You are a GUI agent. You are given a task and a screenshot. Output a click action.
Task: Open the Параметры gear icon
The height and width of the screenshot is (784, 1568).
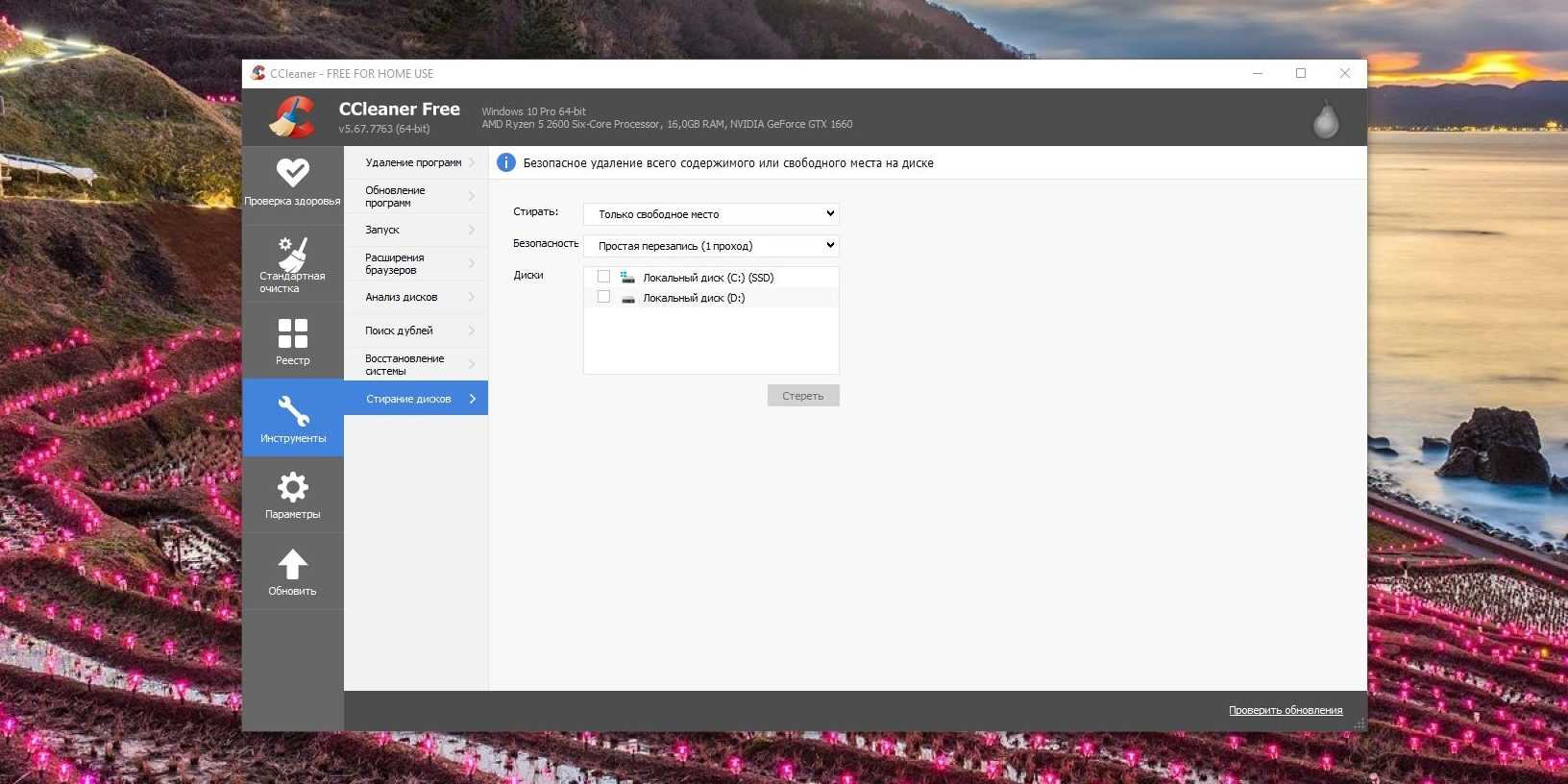click(x=292, y=487)
